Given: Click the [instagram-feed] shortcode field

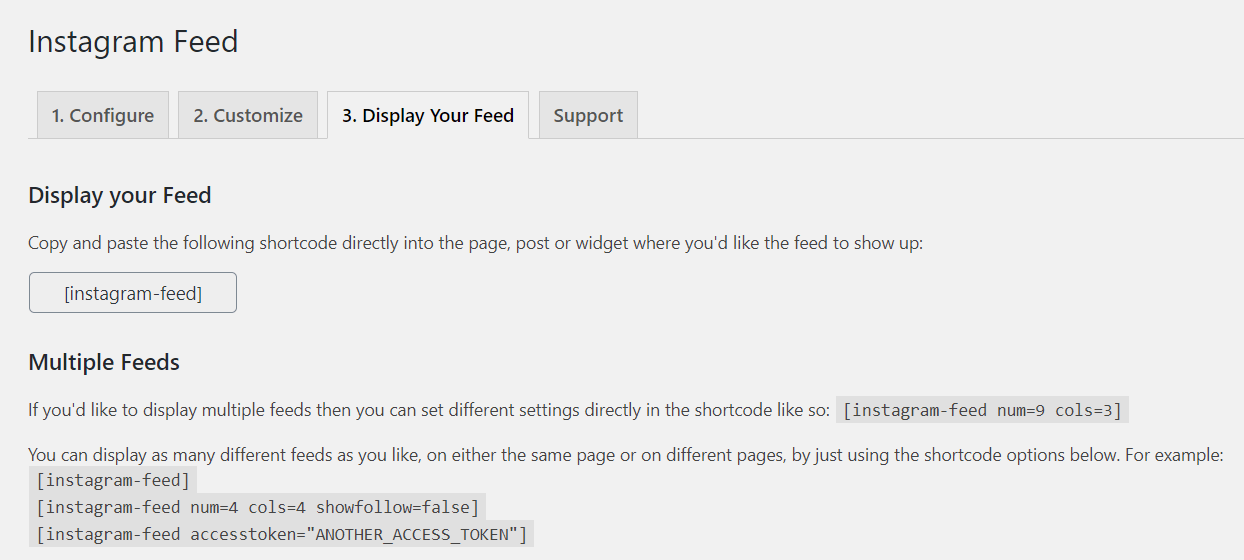Looking at the screenshot, I should 133,293.
